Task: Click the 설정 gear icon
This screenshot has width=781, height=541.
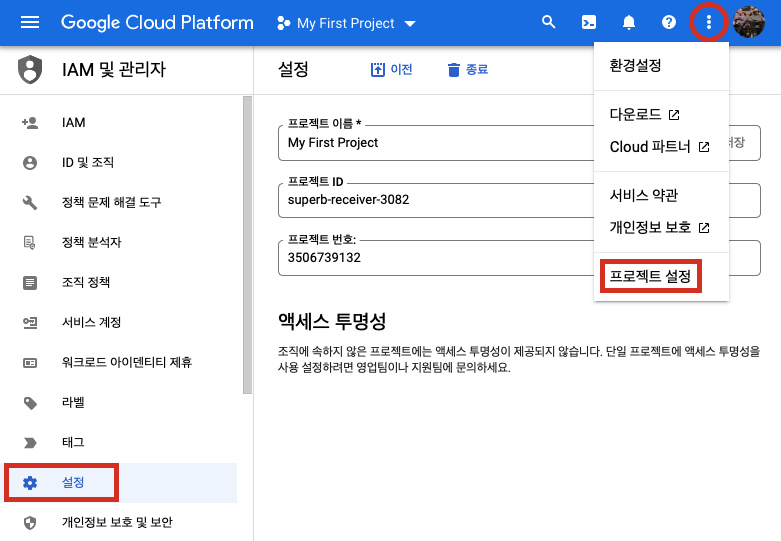Action: click(30, 483)
